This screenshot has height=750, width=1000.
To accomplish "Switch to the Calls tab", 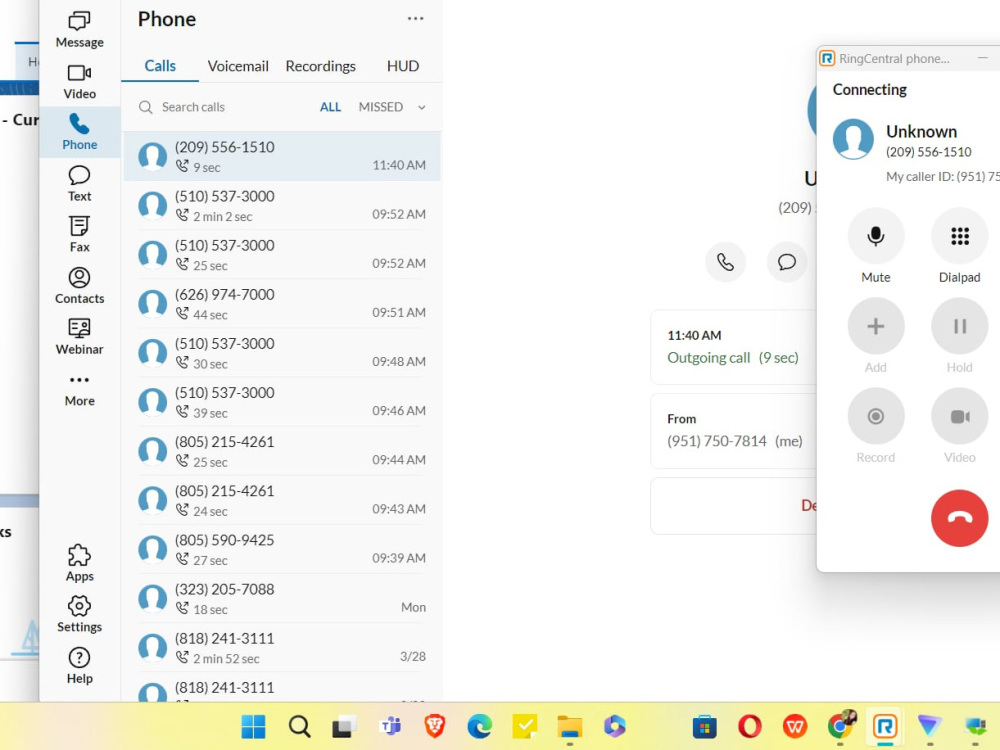I will (x=159, y=66).
